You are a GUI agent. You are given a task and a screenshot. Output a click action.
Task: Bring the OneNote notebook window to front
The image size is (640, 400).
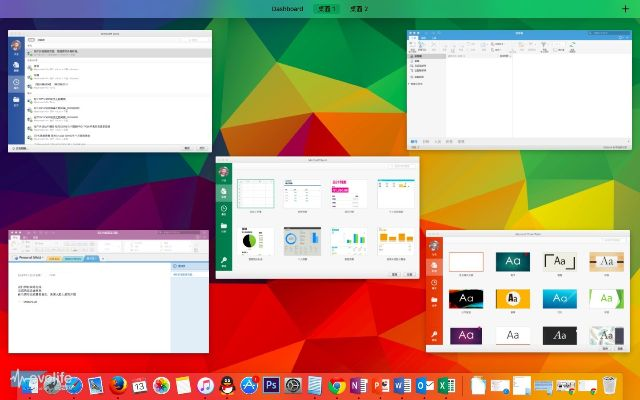pyautogui.click(x=109, y=290)
